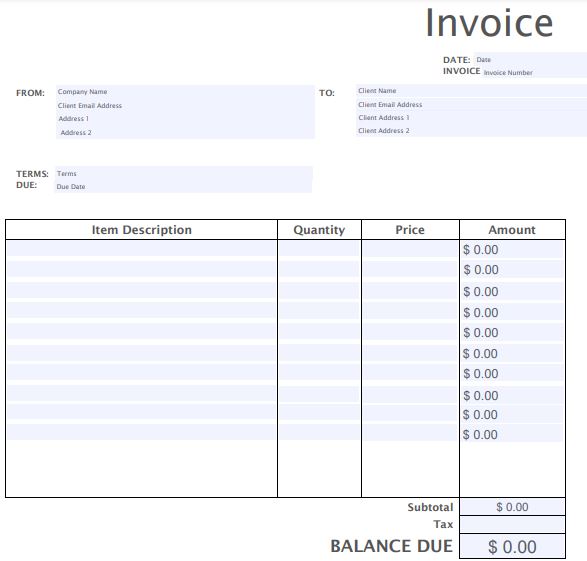587x561 pixels.
Task: Select the sender's Address 2 field
Action: pos(185,132)
